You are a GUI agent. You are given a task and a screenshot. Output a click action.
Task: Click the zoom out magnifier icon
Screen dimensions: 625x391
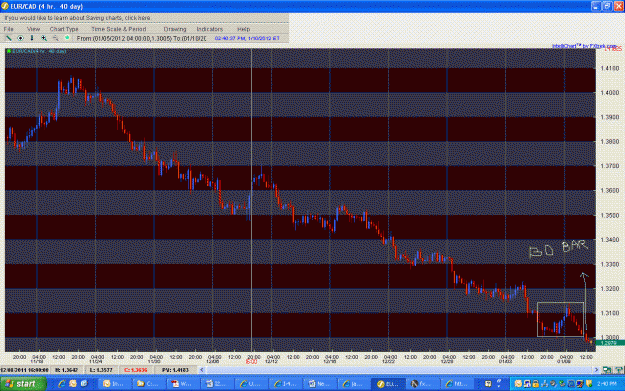tap(55, 38)
